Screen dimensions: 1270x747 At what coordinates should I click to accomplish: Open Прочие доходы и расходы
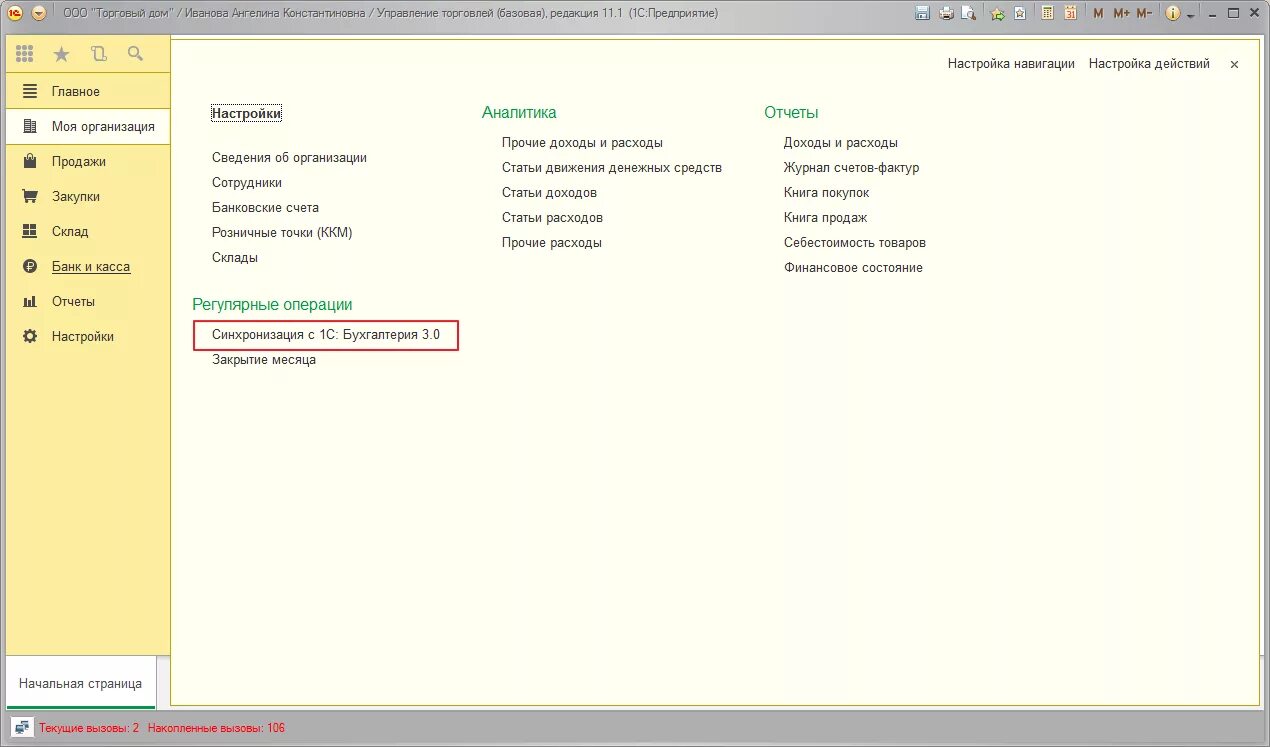click(x=582, y=142)
